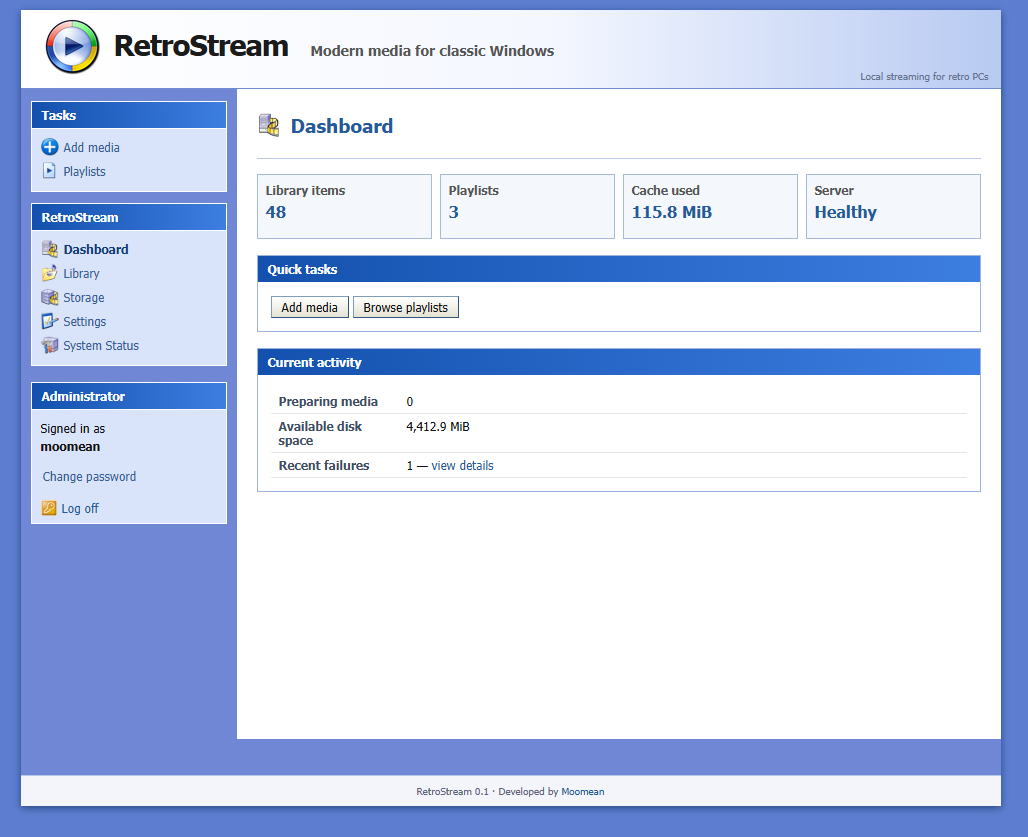1028x837 pixels.
Task: Click the Add media quick task button
Action: [309, 307]
